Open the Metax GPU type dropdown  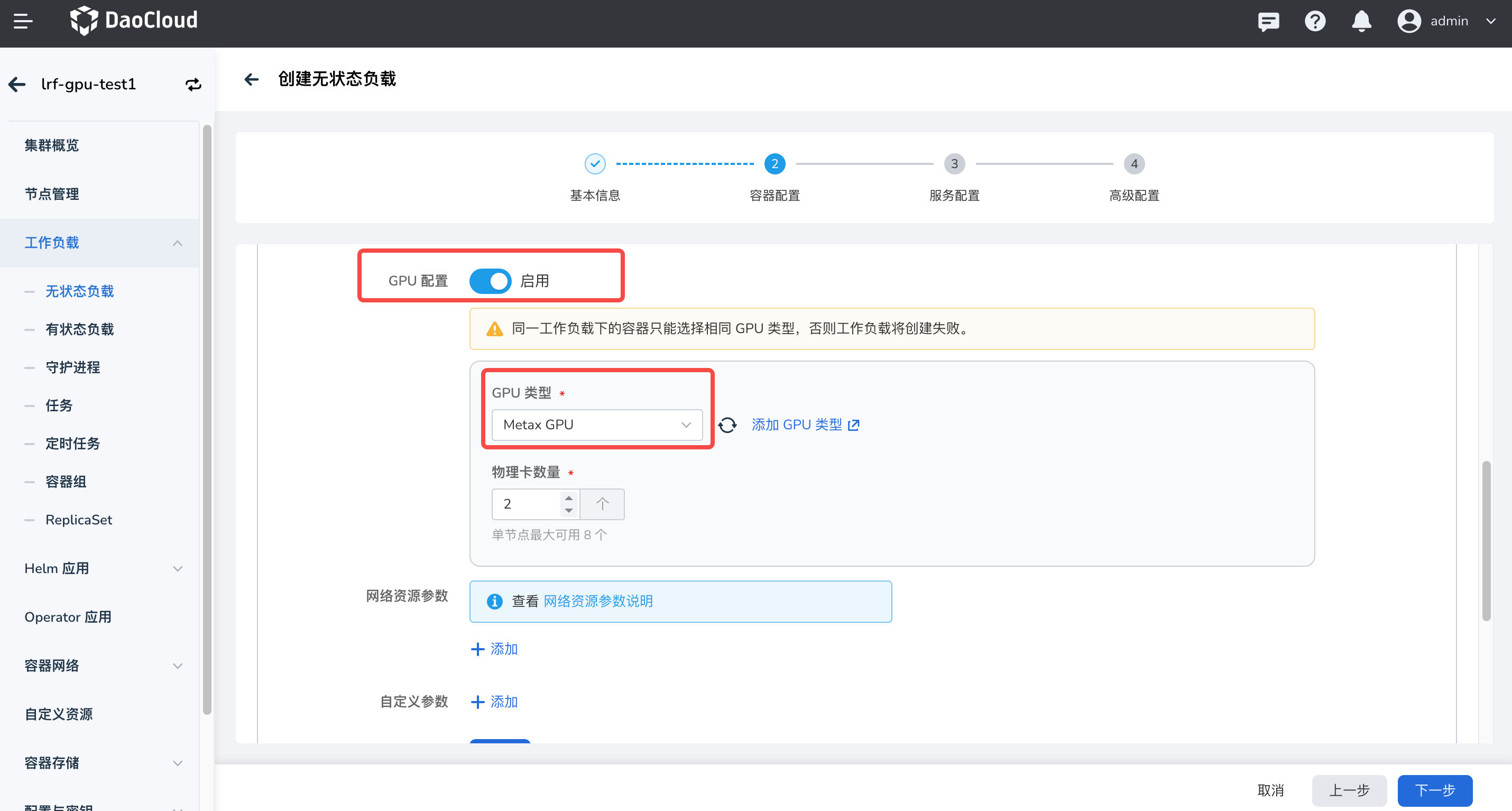(596, 425)
